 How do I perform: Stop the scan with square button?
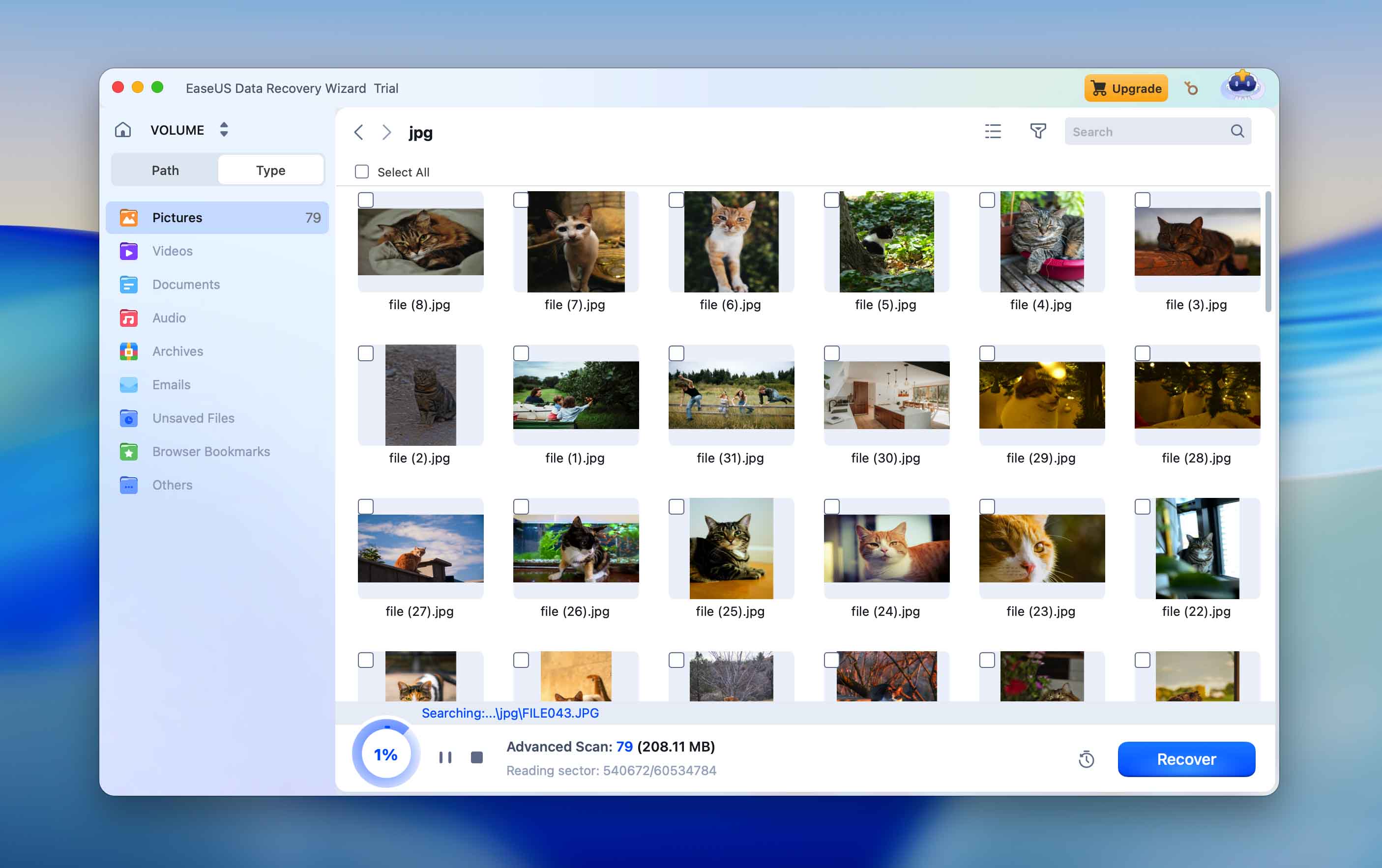pos(476,757)
